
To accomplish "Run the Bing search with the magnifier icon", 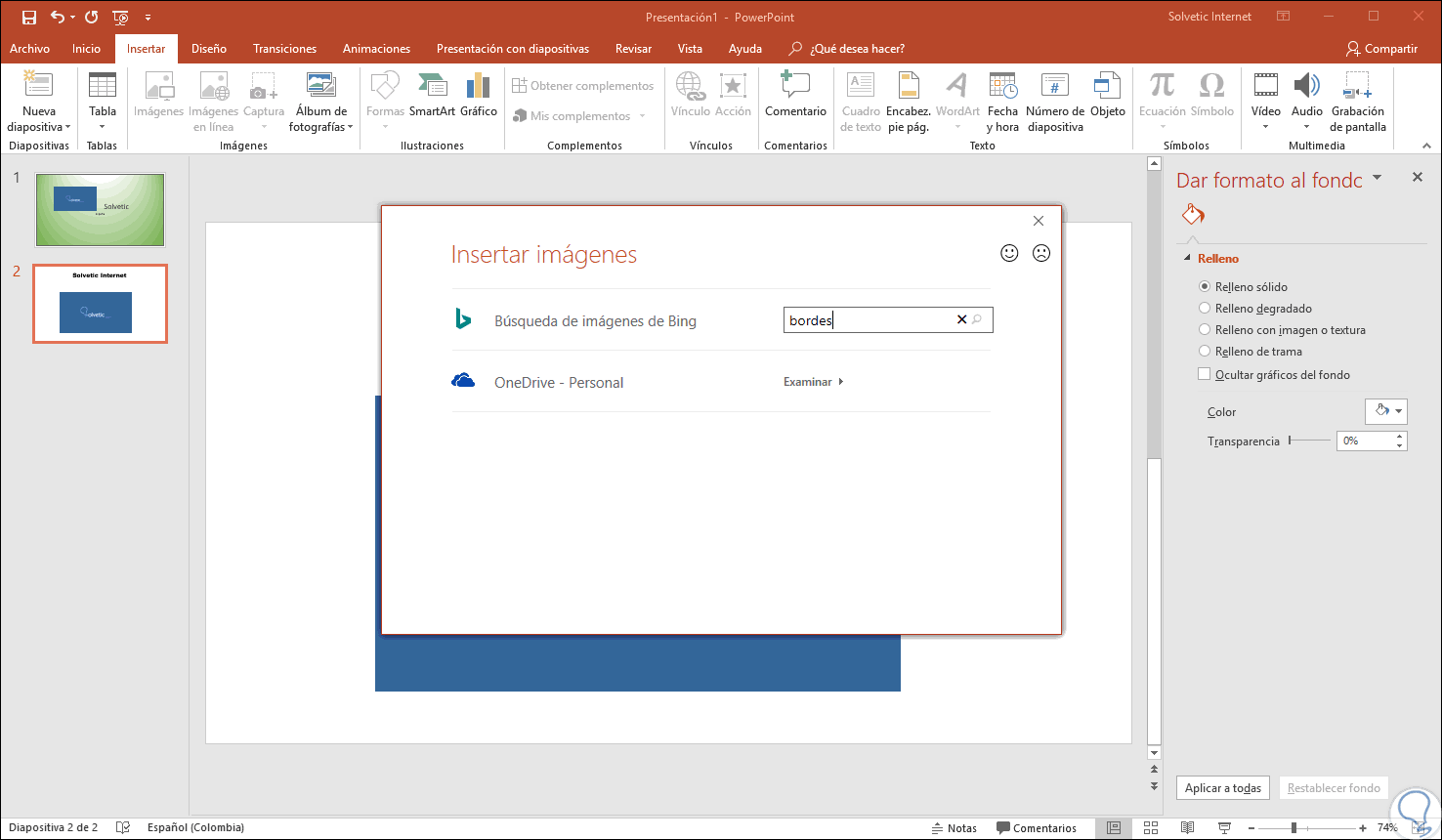I will point(978,319).
